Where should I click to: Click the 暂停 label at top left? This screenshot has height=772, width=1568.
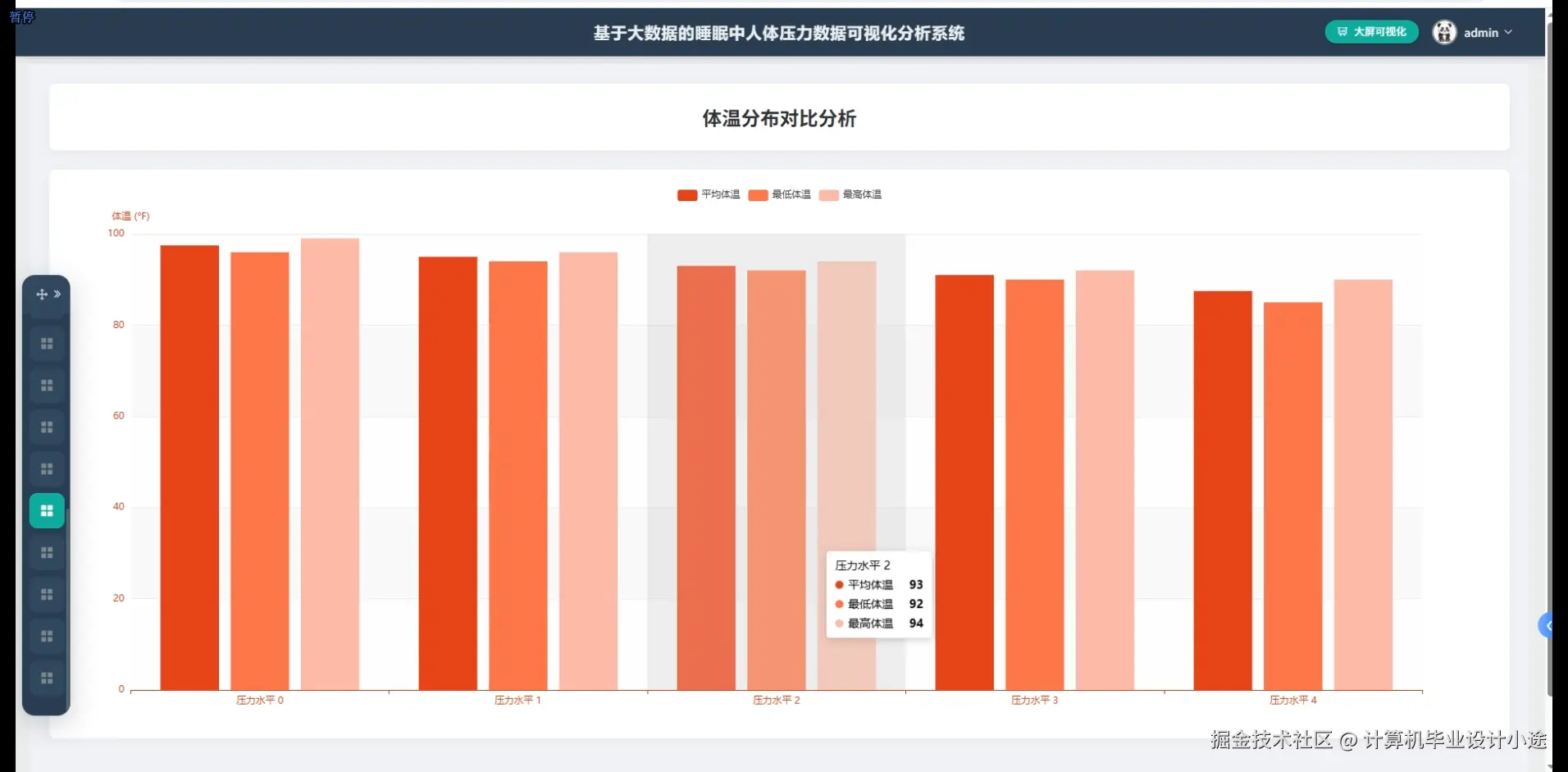23,16
